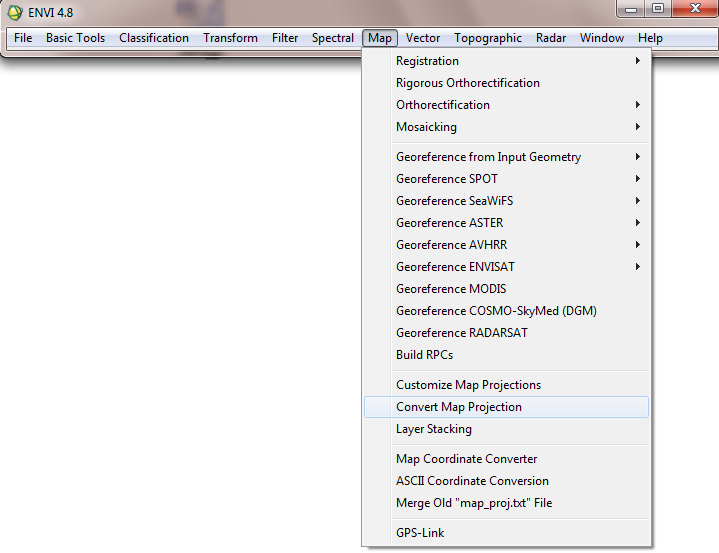Select Georeference MODIS
This screenshot has height=553, width=719.
tap(506, 289)
